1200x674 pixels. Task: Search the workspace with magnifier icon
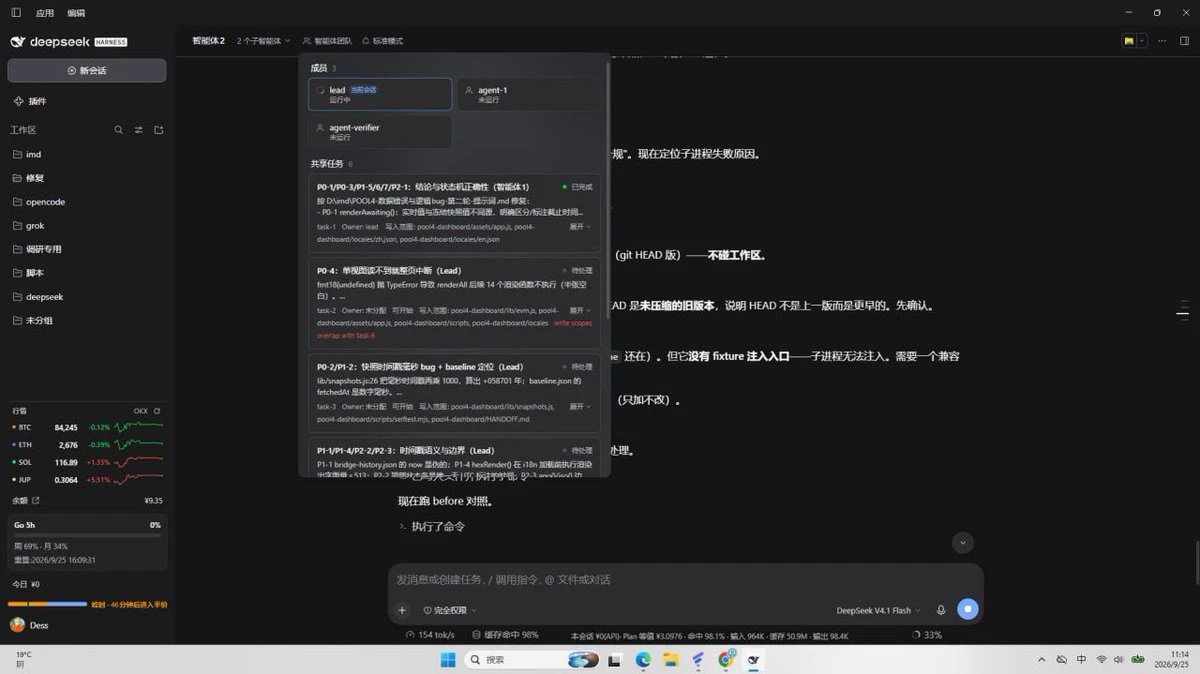coord(119,130)
